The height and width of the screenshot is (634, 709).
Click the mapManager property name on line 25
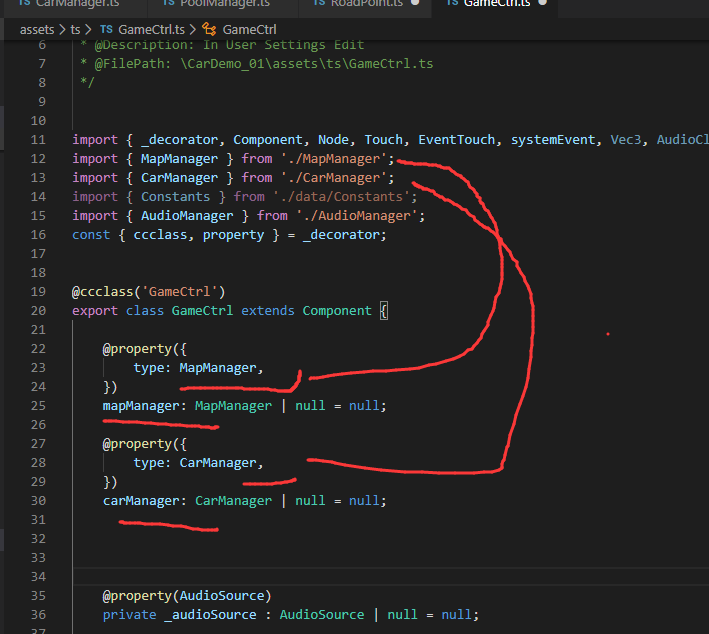pos(142,406)
